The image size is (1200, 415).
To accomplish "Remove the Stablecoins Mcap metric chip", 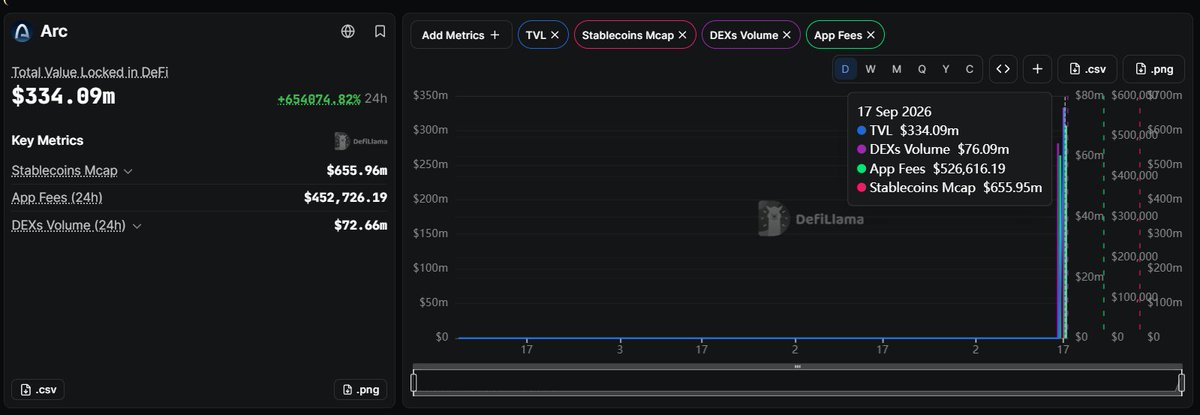I will (682, 35).
